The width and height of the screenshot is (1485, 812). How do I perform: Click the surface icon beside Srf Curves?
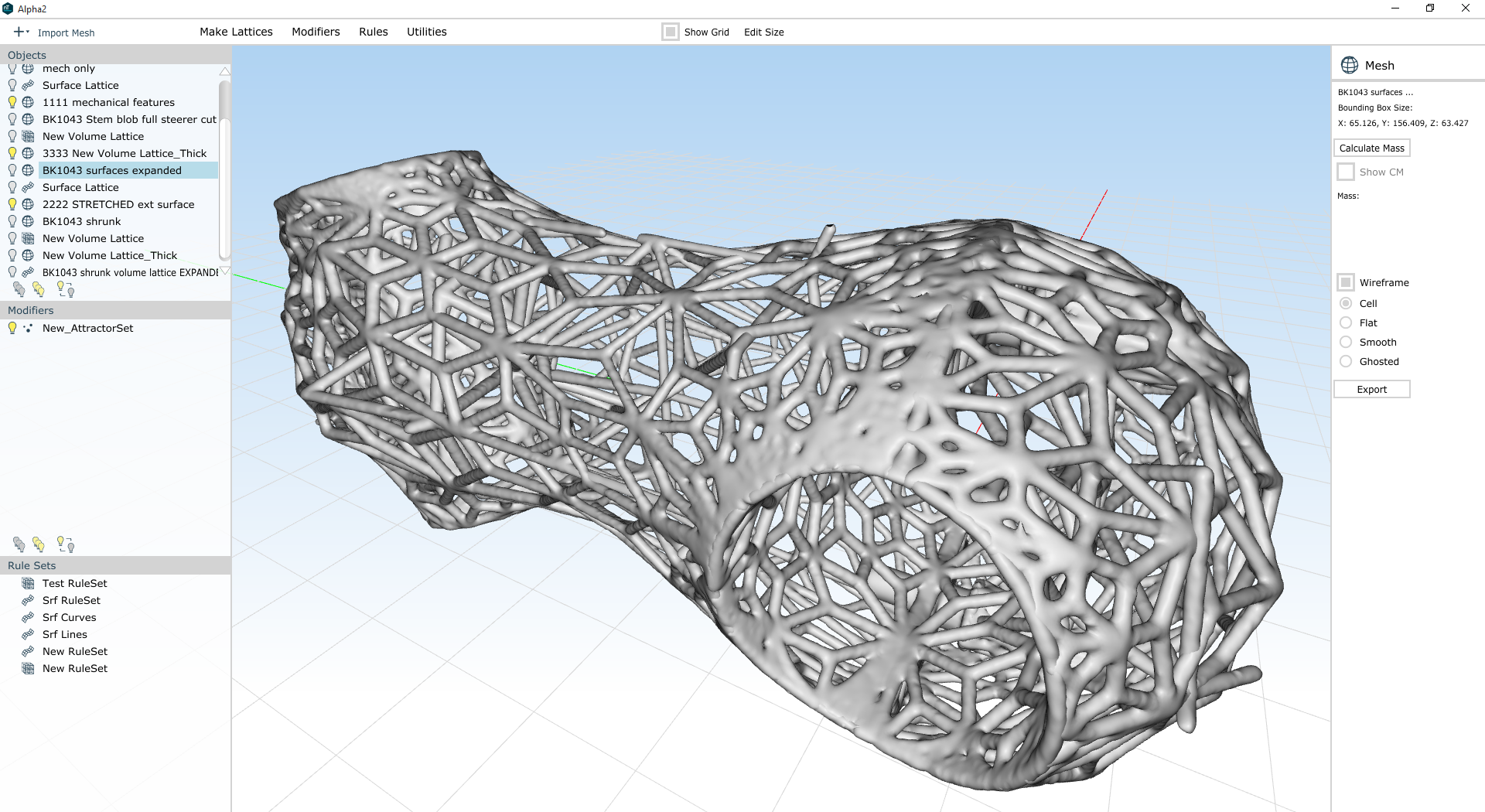(x=28, y=617)
